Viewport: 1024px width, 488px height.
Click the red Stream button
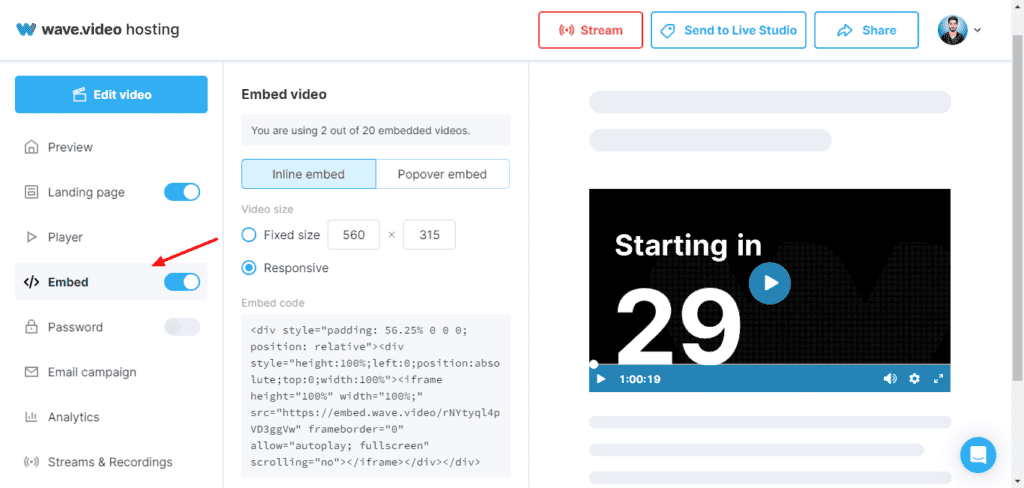click(x=590, y=30)
